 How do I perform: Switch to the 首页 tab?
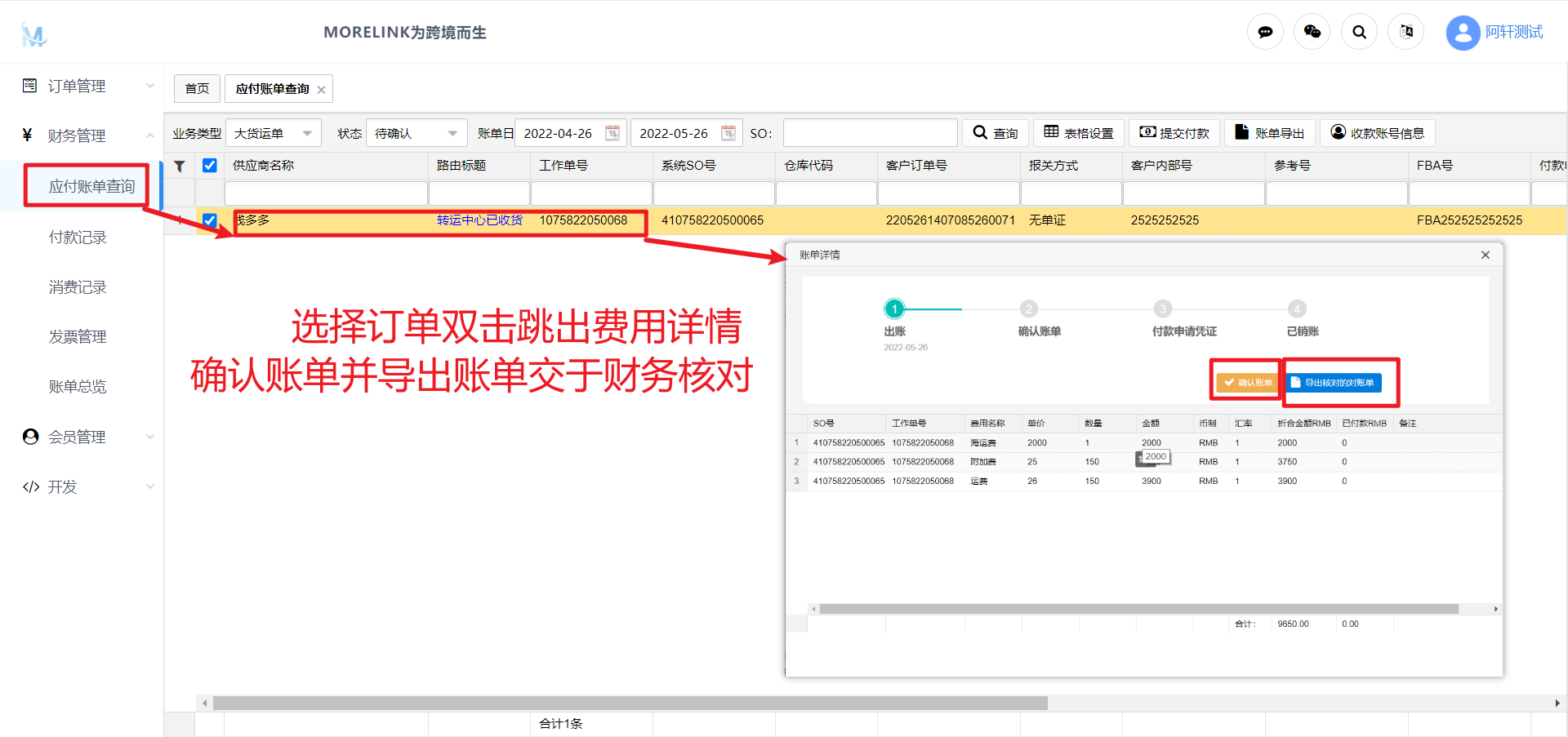click(197, 89)
